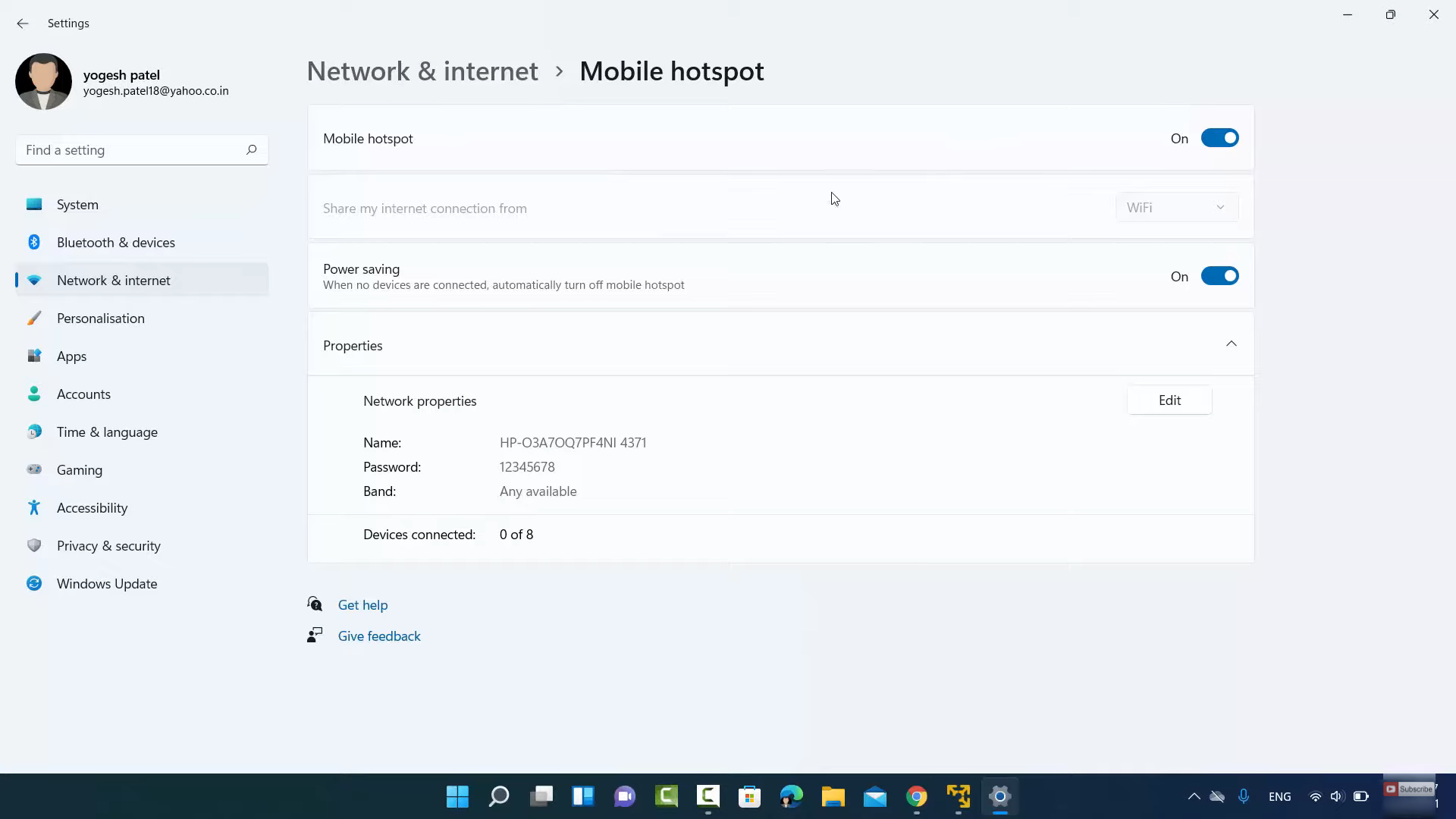Click the Edit network properties button
This screenshot has width=1456, height=819.
click(x=1169, y=400)
